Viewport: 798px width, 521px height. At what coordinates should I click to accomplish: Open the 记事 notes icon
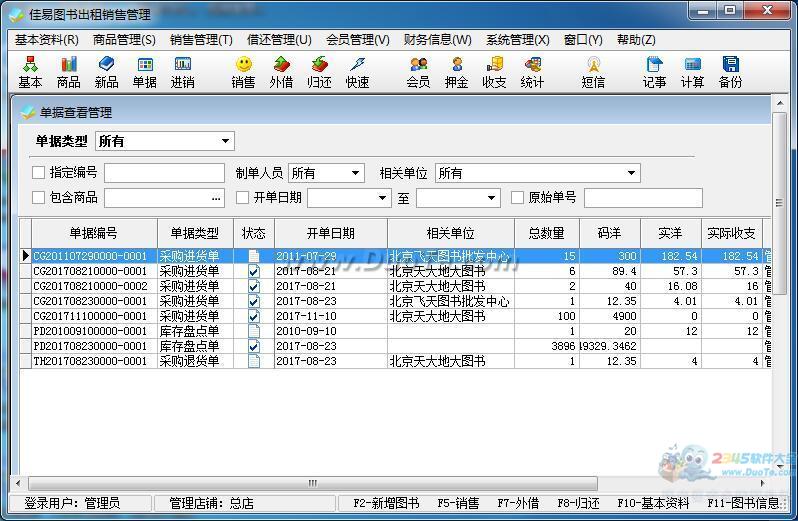(x=654, y=72)
